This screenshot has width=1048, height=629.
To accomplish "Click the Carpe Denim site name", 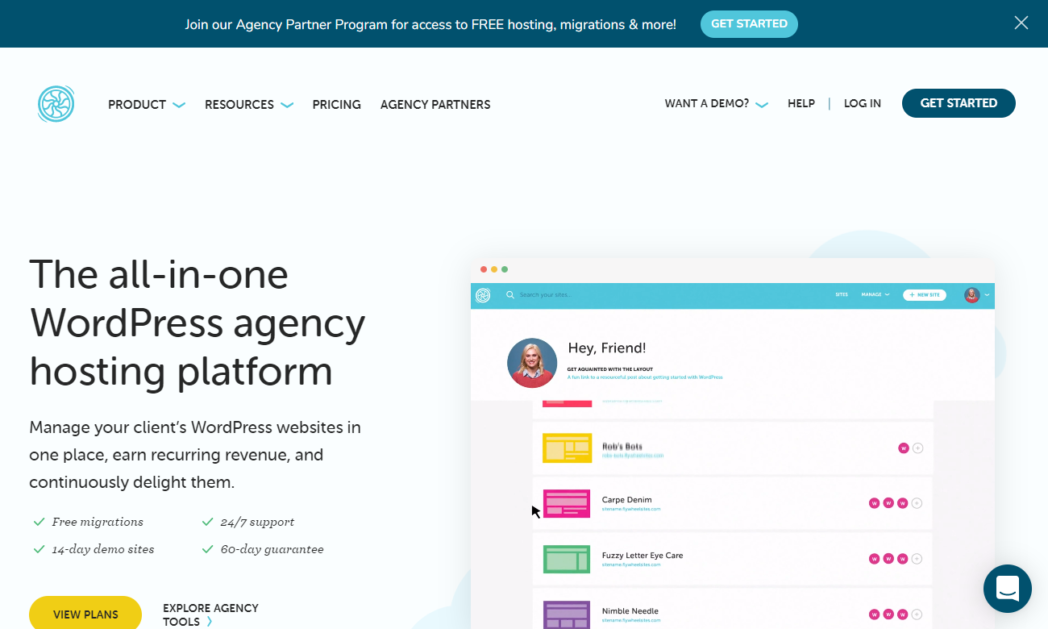I will [627, 499].
